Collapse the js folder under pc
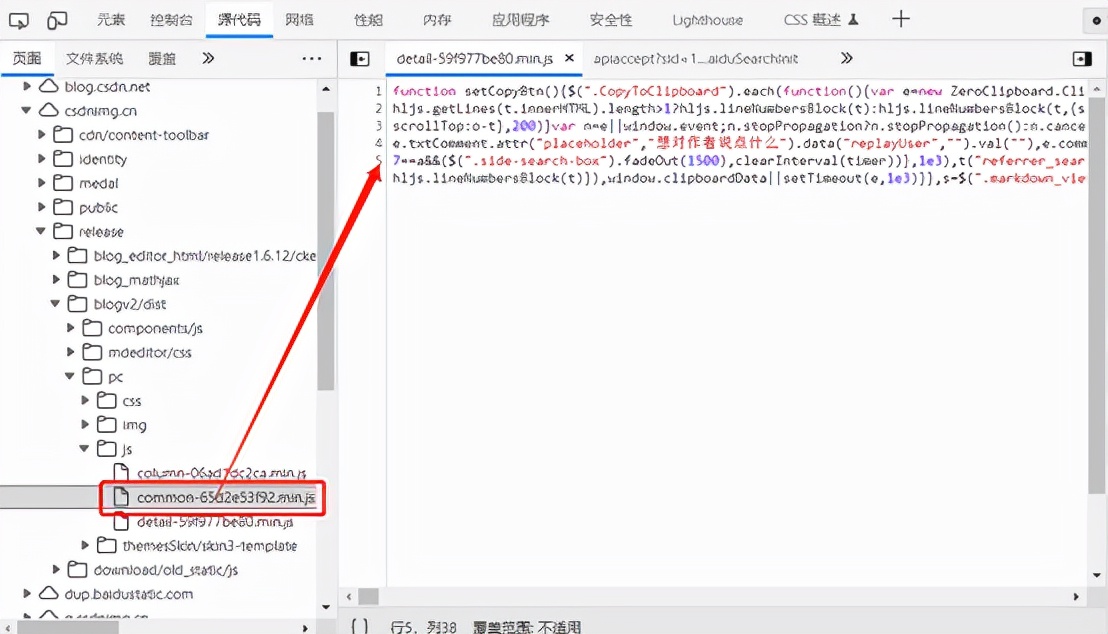The width and height of the screenshot is (1108, 634). (x=85, y=449)
